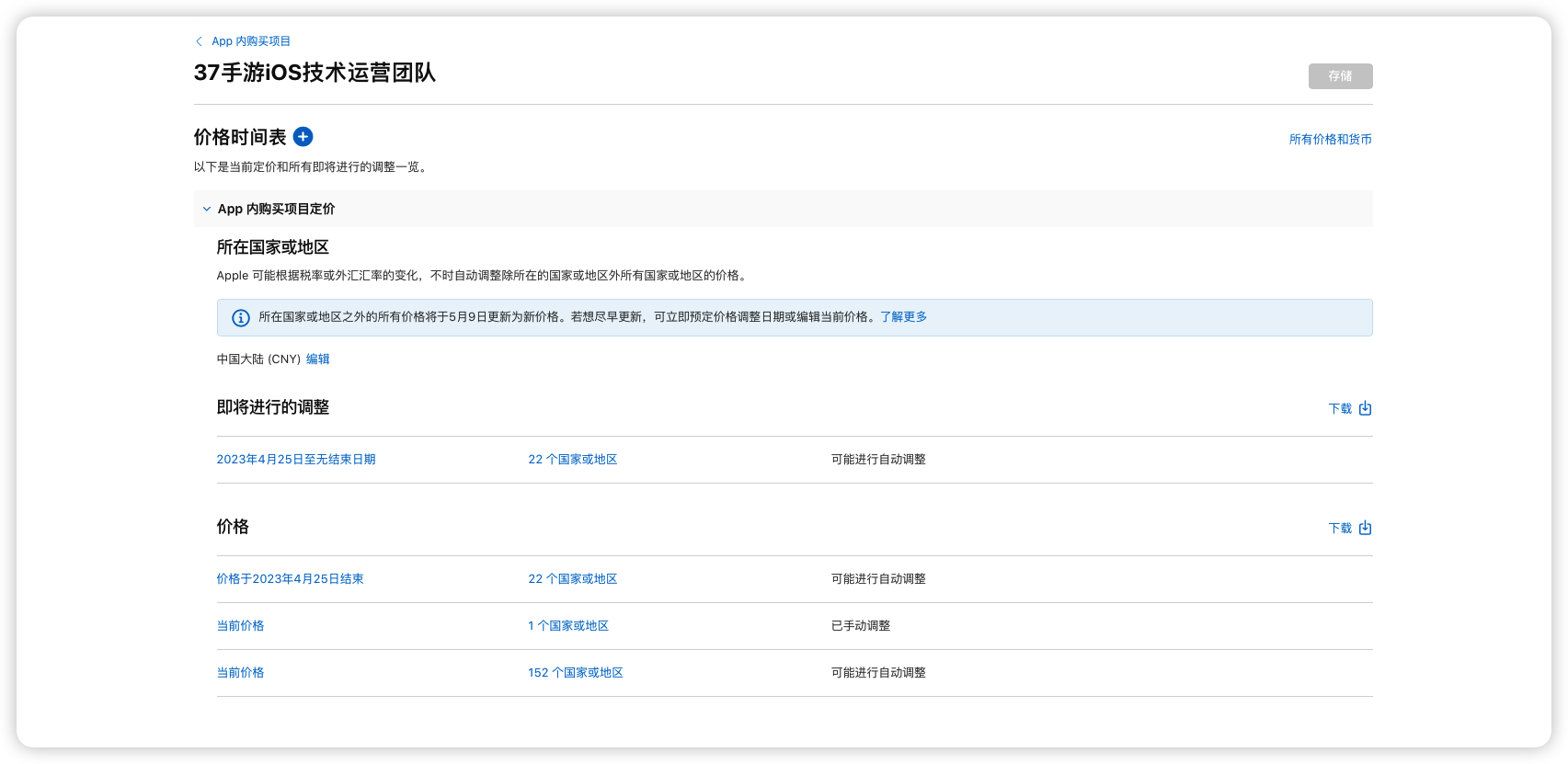Click download icon beside 即将进行的调整
The width and height of the screenshot is (1568, 764).
1366,408
